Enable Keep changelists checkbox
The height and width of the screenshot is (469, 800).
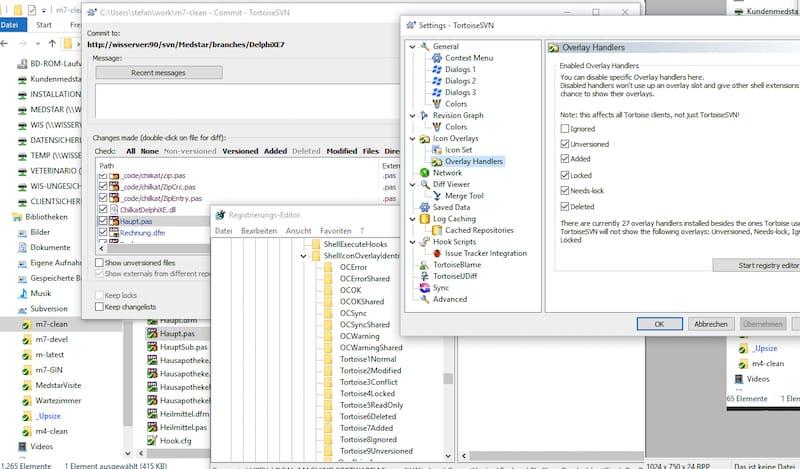(x=99, y=306)
